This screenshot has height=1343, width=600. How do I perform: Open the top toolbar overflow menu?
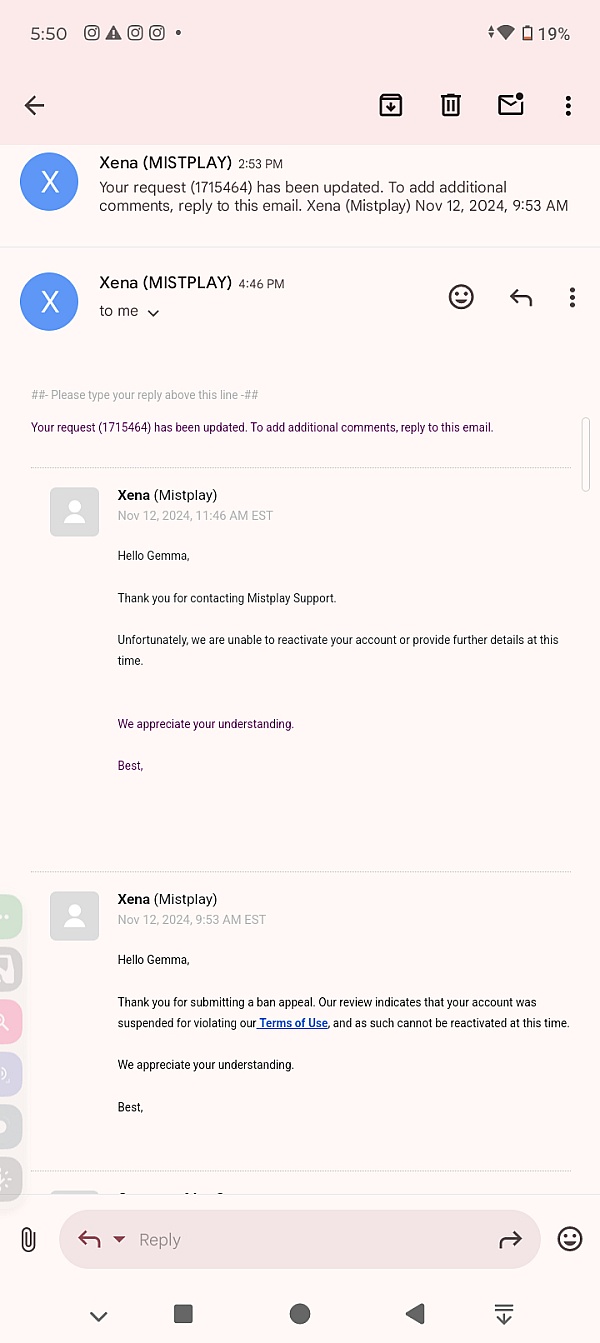pyautogui.click(x=568, y=105)
